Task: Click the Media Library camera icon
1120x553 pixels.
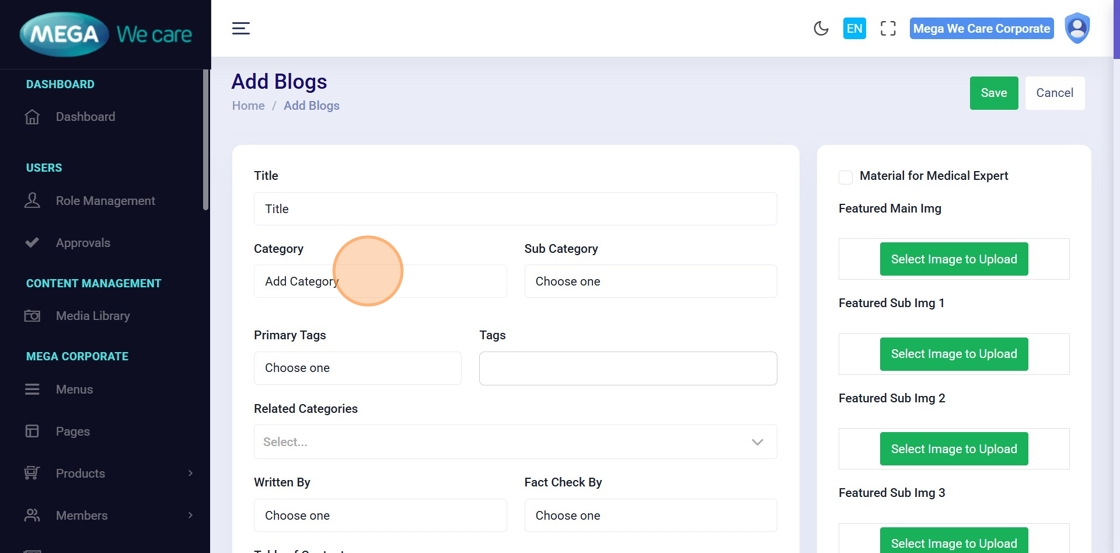Action: pos(32,316)
